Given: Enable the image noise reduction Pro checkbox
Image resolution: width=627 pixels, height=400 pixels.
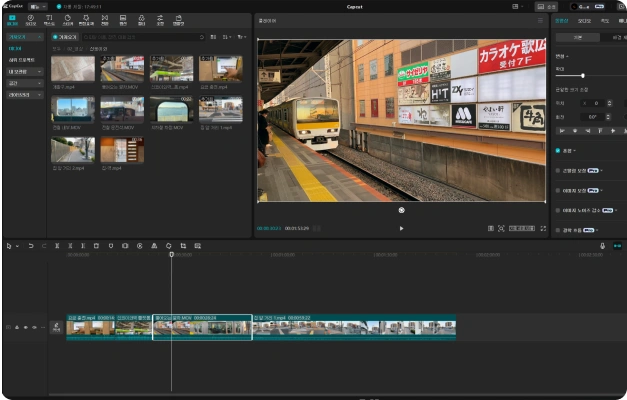Looking at the screenshot, I should click(x=557, y=210).
